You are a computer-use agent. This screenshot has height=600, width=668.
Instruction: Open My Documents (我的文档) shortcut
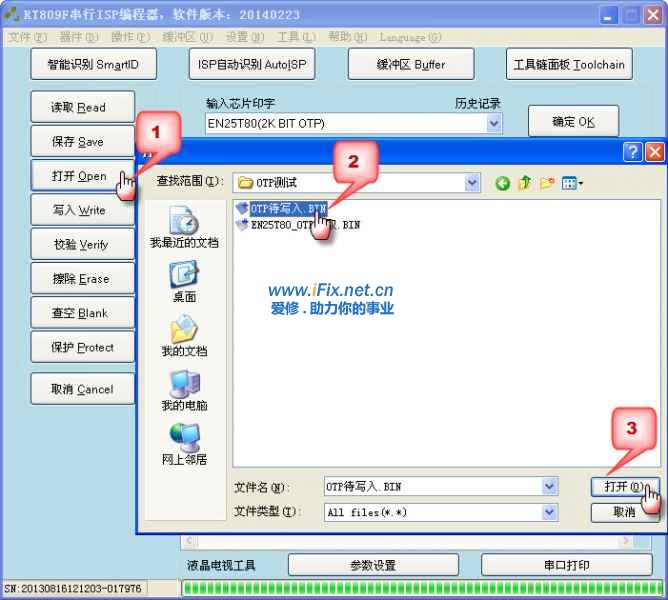184,336
